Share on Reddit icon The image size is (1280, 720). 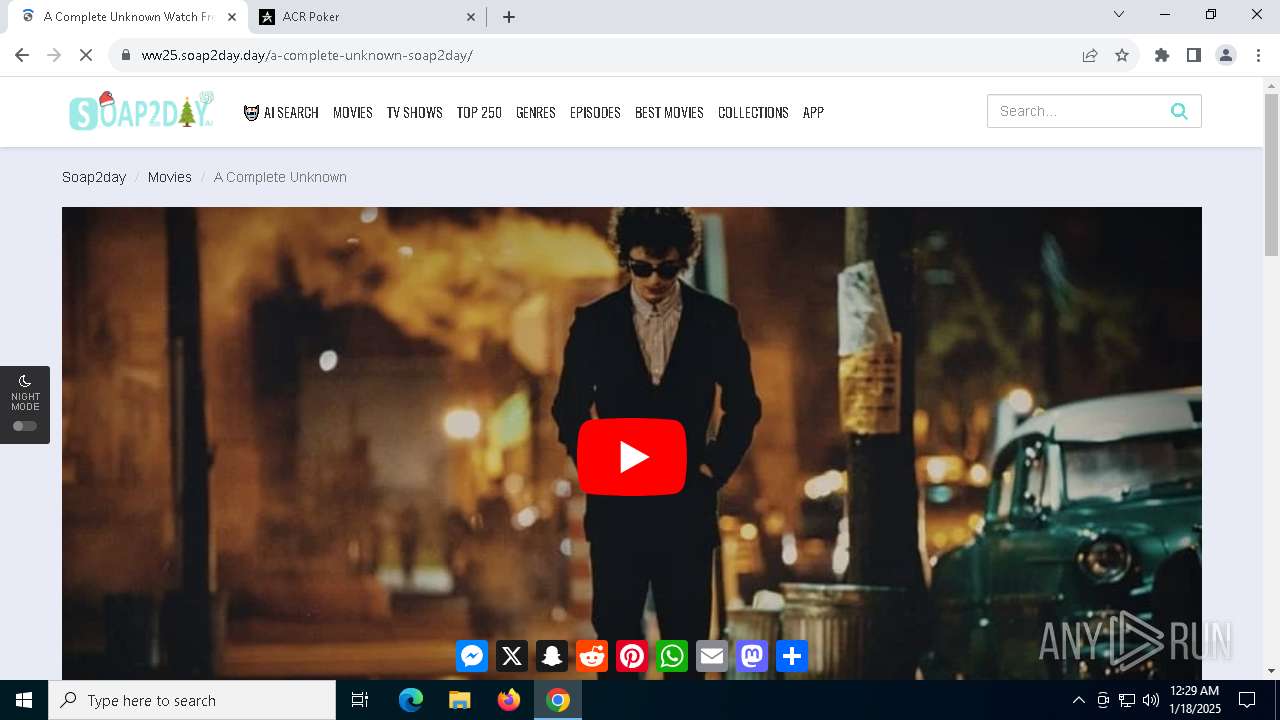592,656
